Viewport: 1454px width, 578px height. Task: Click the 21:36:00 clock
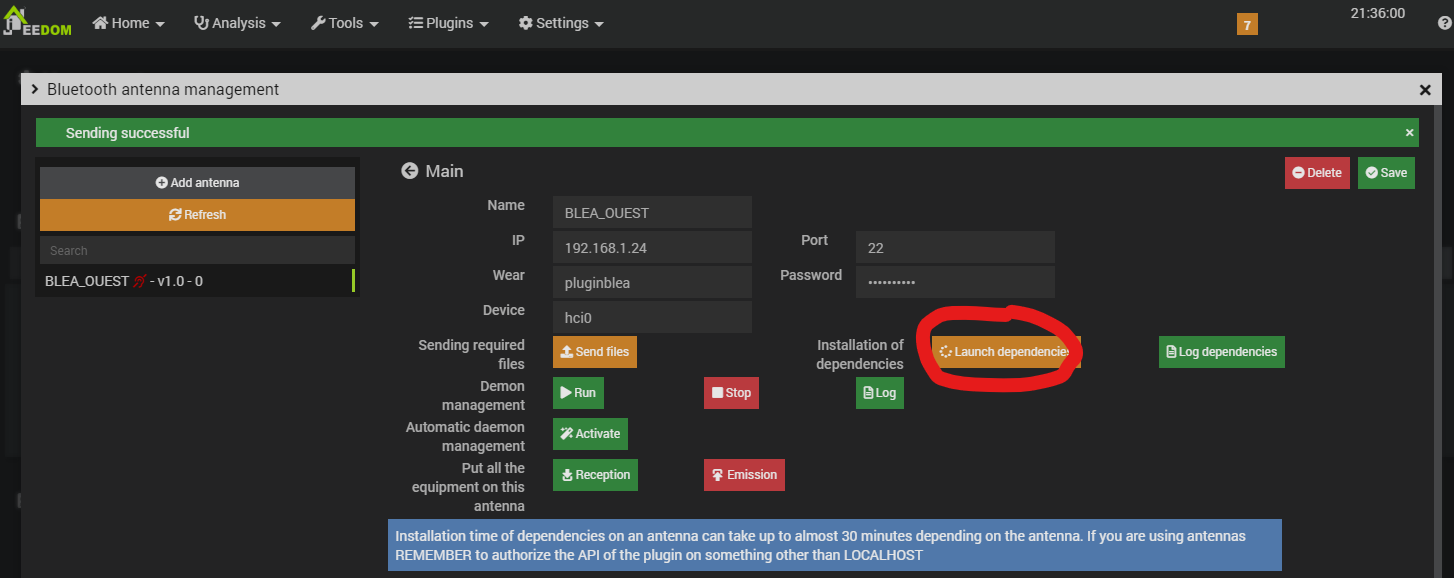(x=1377, y=13)
